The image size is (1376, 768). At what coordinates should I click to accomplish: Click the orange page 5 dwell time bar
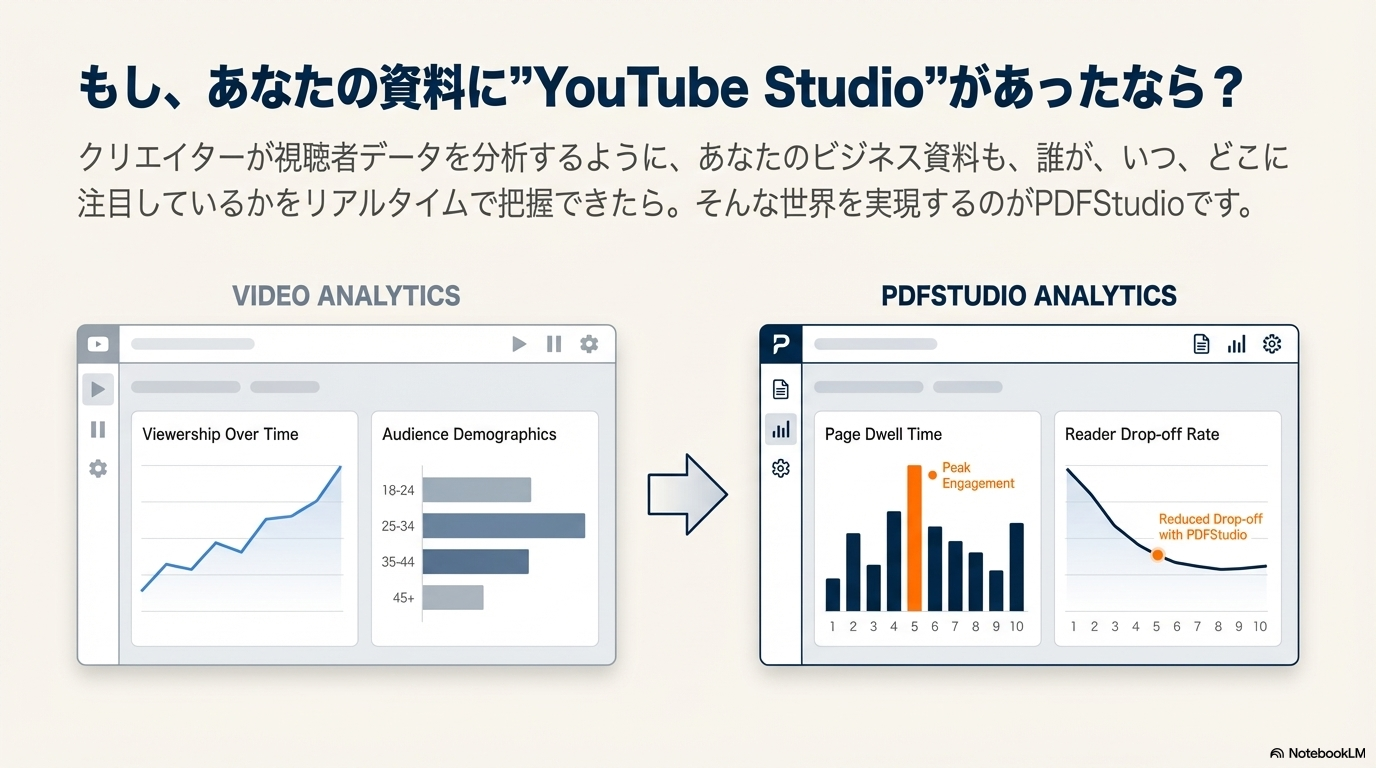point(914,538)
